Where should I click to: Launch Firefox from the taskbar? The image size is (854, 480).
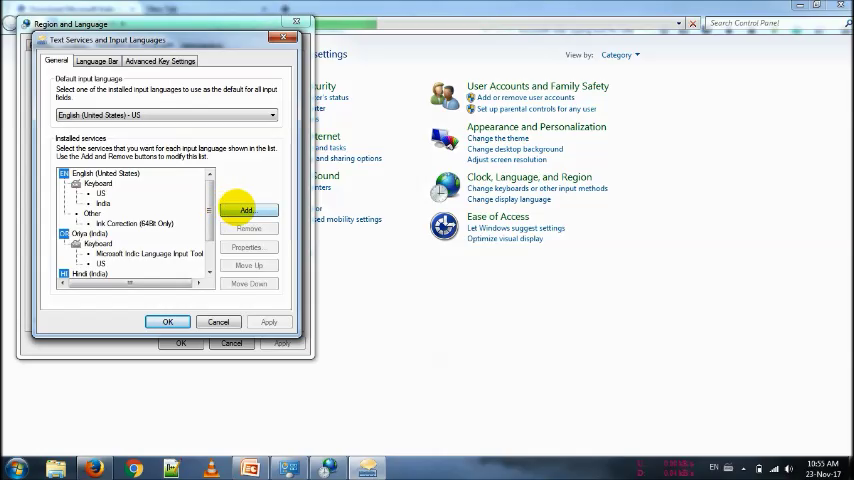94,468
